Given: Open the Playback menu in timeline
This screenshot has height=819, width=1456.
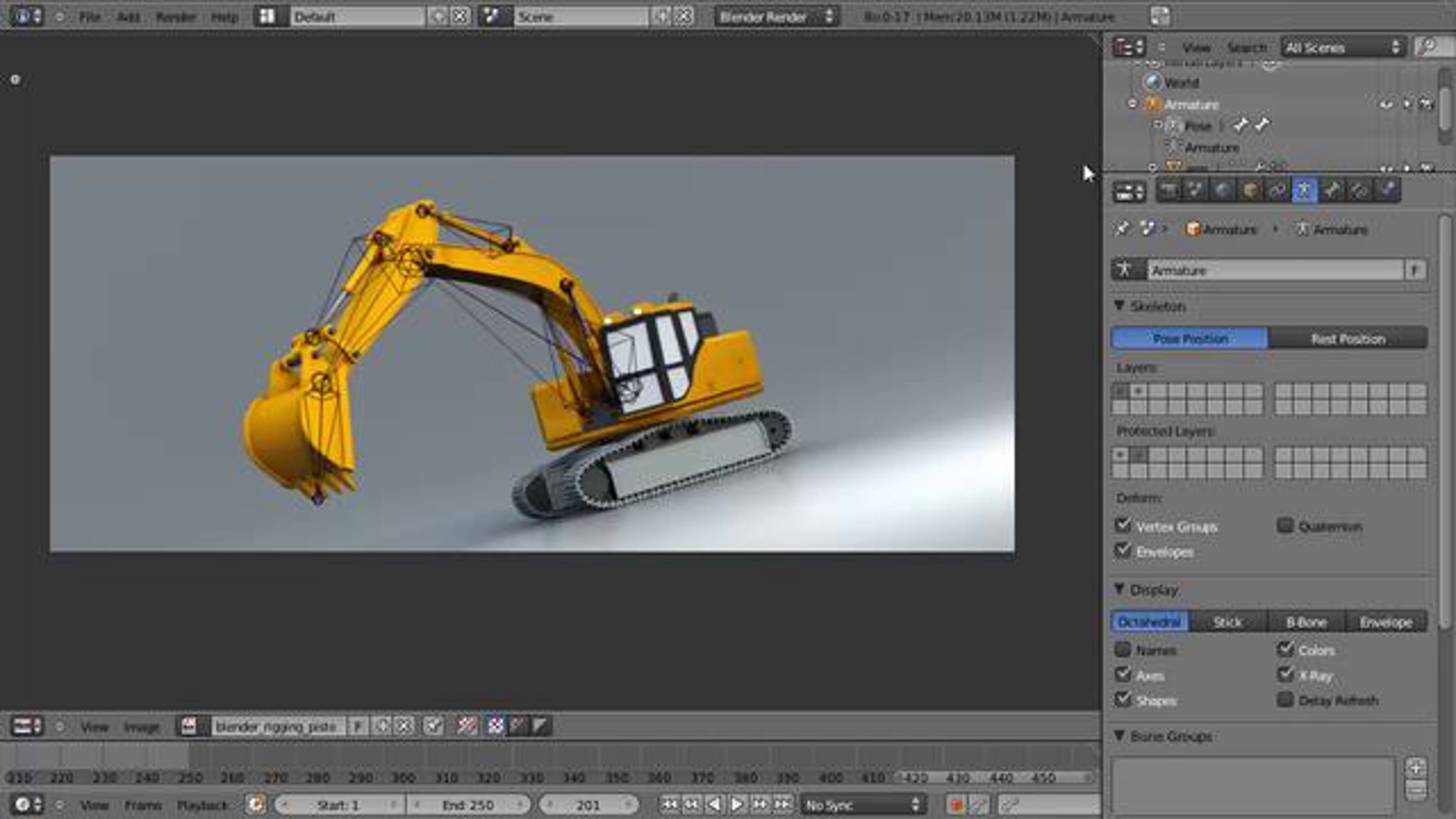Looking at the screenshot, I should click(202, 805).
